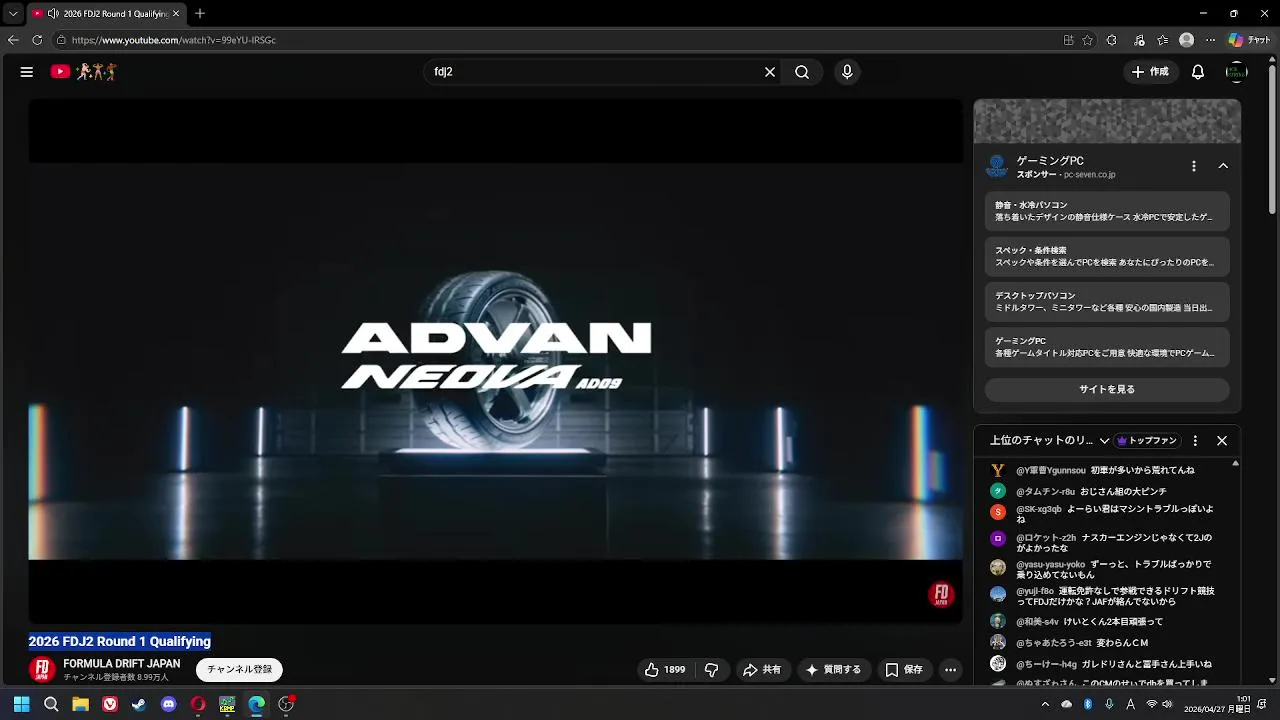Viewport: 1280px width, 720px height.
Task: Open Discord from the taskbar
Action: point(168,704)
